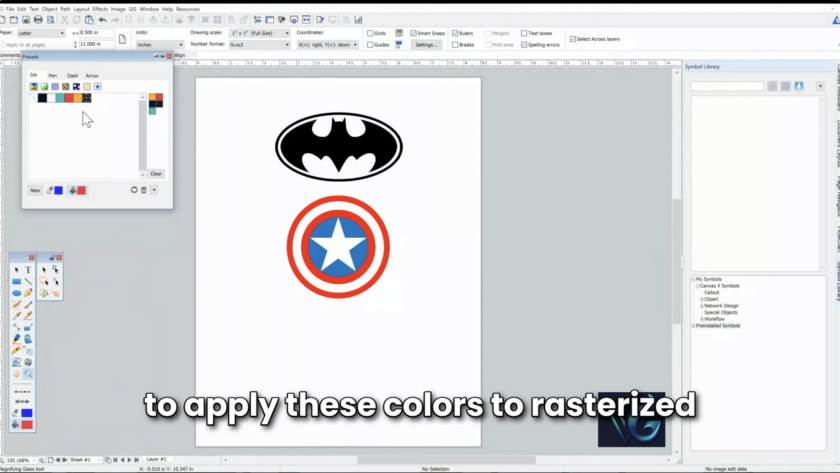Select the Text tool in the toolbox
Screen dimensions: 840x473
[x=28, y=270]
